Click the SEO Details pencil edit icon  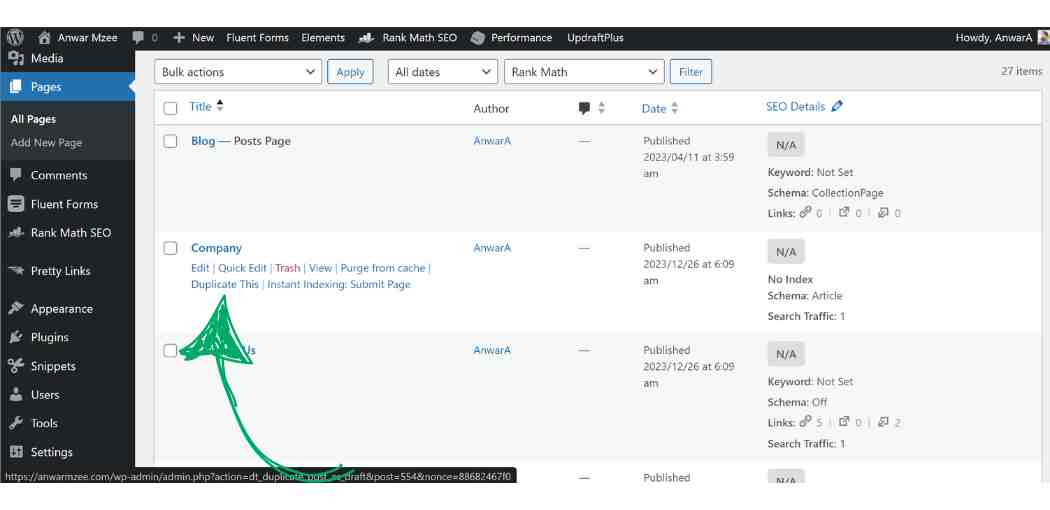836,106
